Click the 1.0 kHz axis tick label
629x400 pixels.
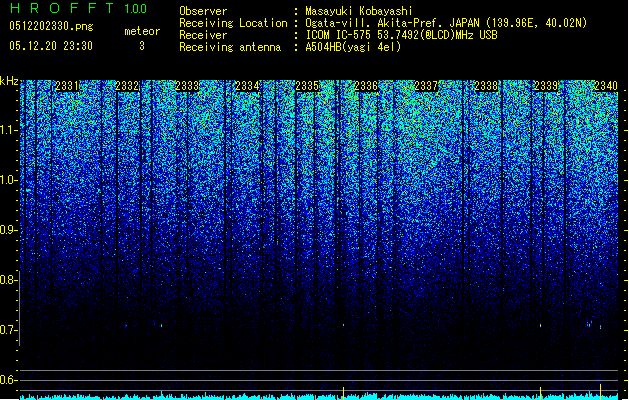pos(9,180)
